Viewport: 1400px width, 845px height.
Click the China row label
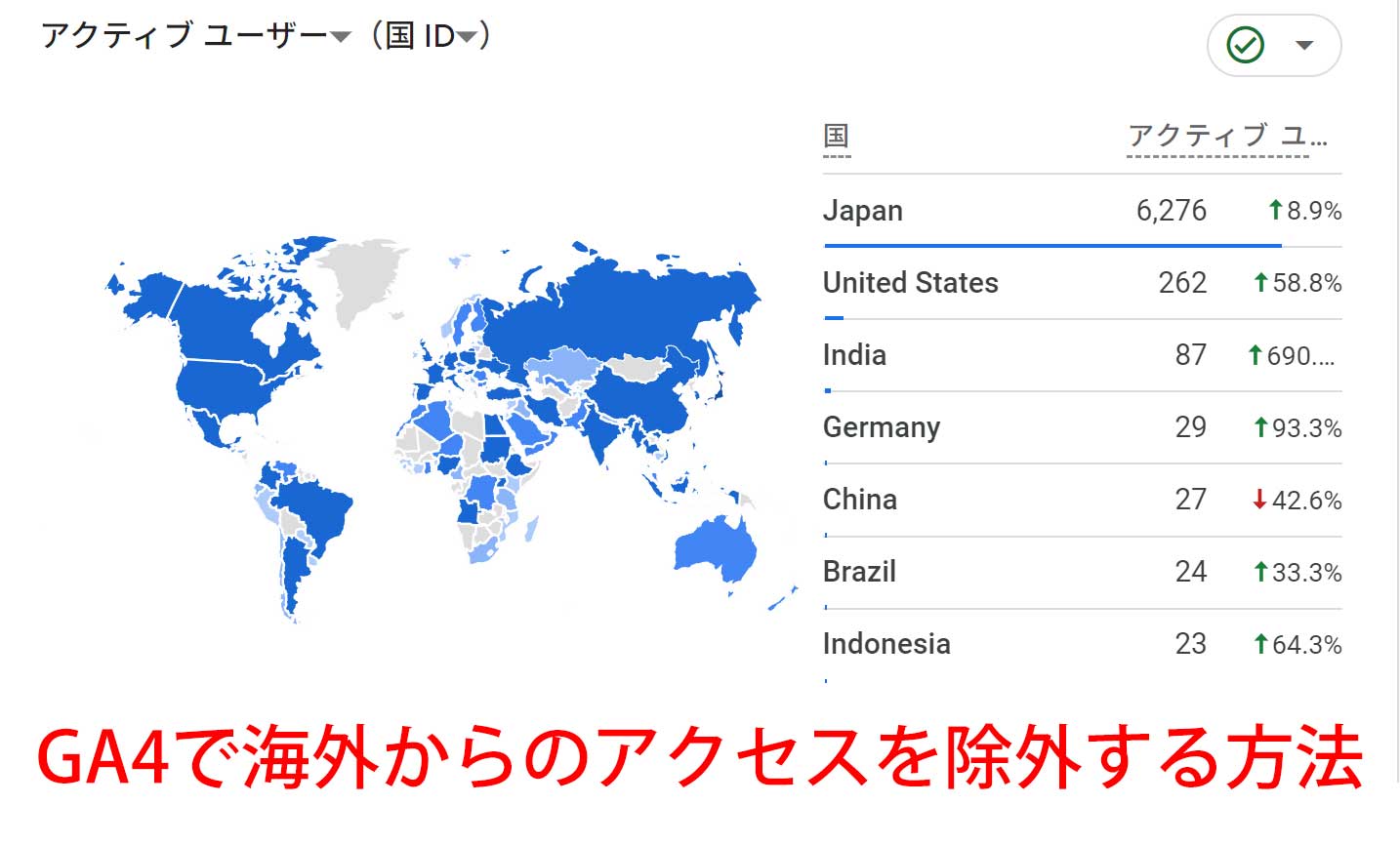[x=859, y=500]
